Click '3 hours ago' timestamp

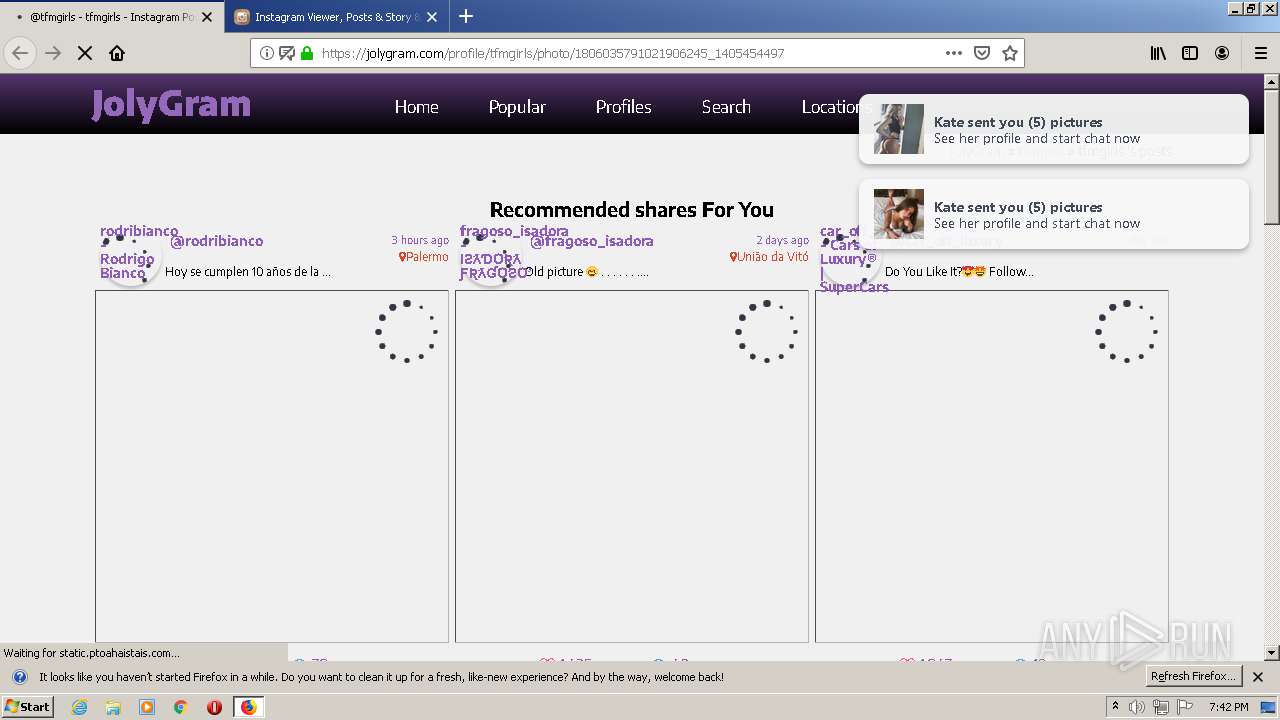coord(420,240)
